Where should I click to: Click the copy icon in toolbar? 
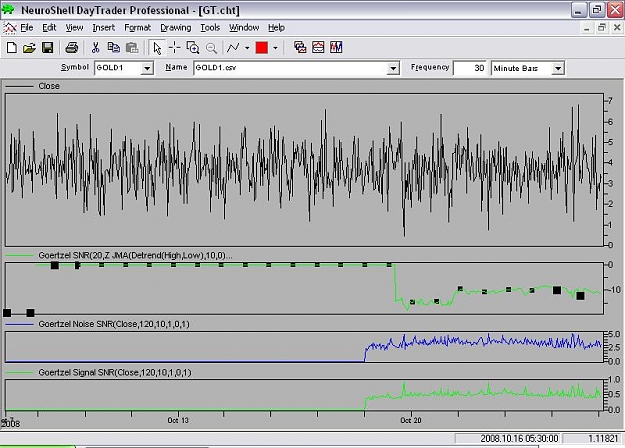point(114,48)
